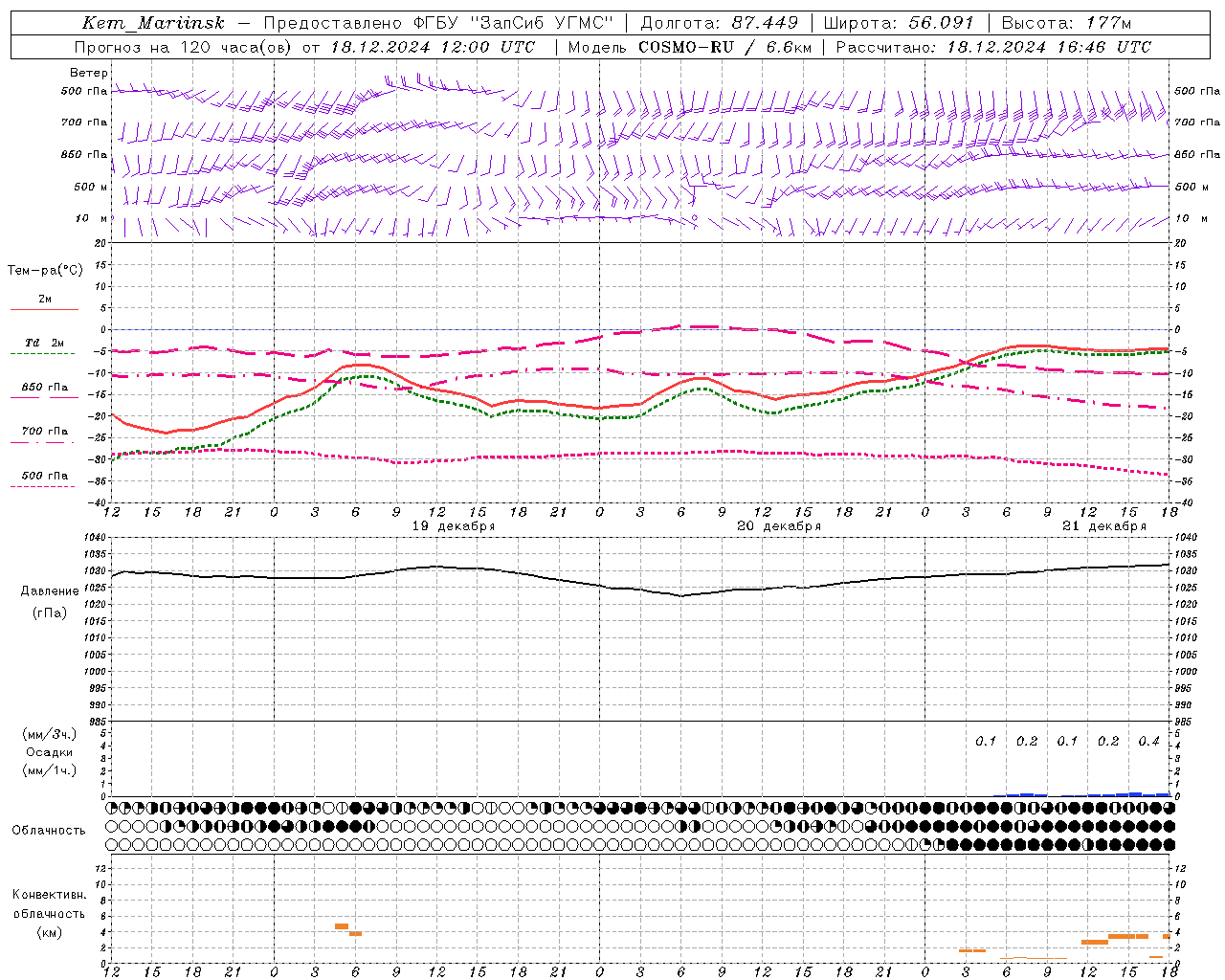Click the Ветер wind panel label

89,73
